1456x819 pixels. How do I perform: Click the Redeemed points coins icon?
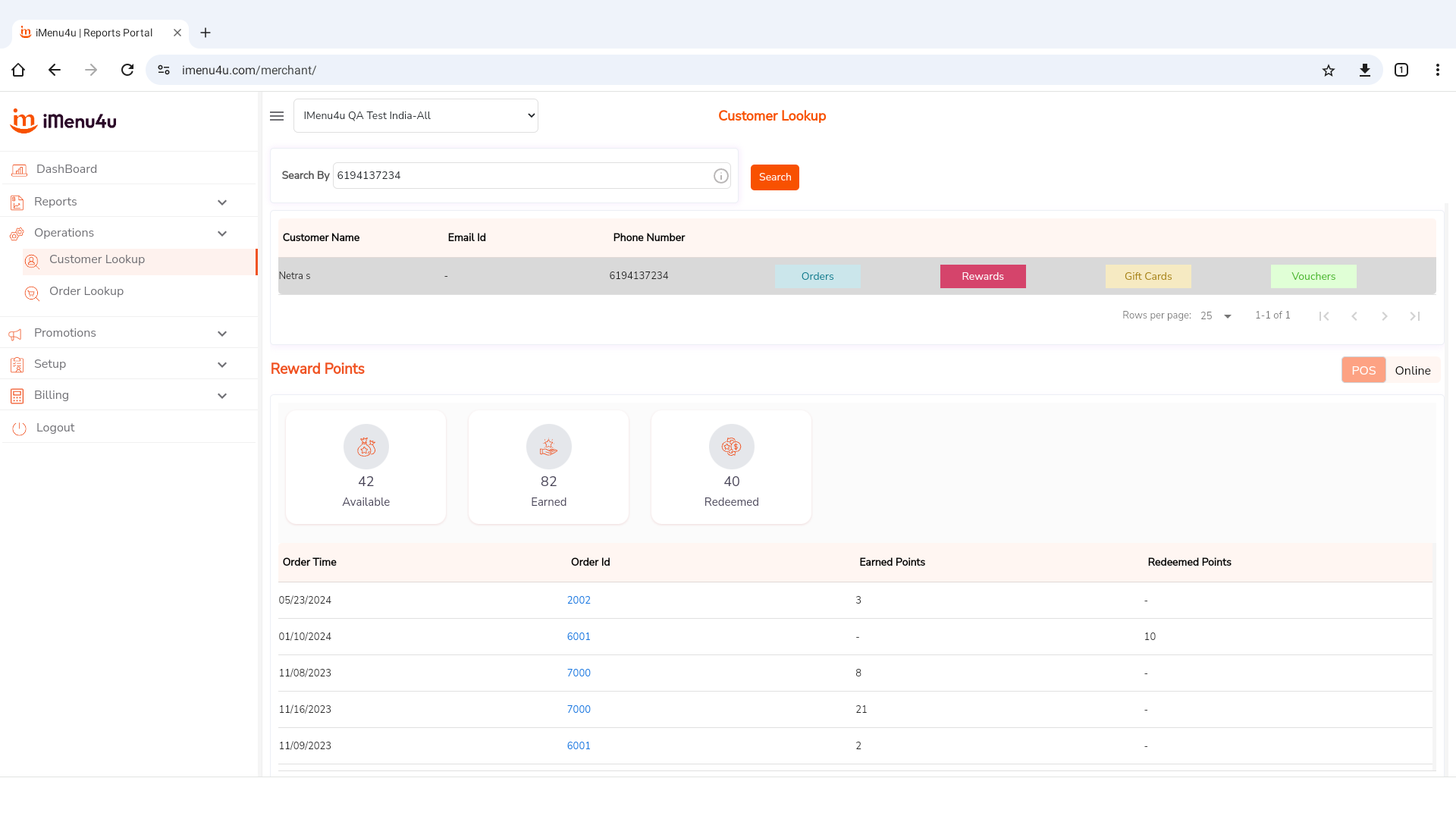[x=731, y=447]
